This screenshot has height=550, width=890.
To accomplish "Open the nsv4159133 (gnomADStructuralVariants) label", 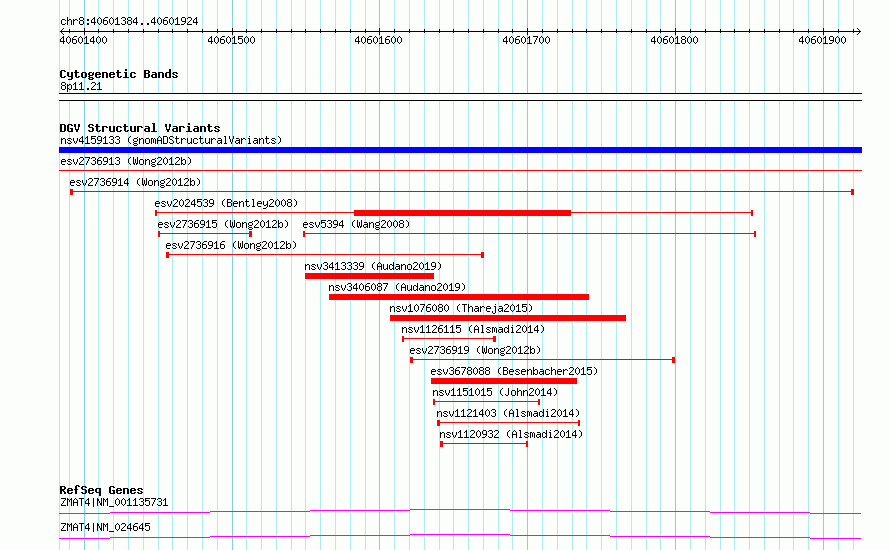I will pyautogui.click(x=171, y=140).
